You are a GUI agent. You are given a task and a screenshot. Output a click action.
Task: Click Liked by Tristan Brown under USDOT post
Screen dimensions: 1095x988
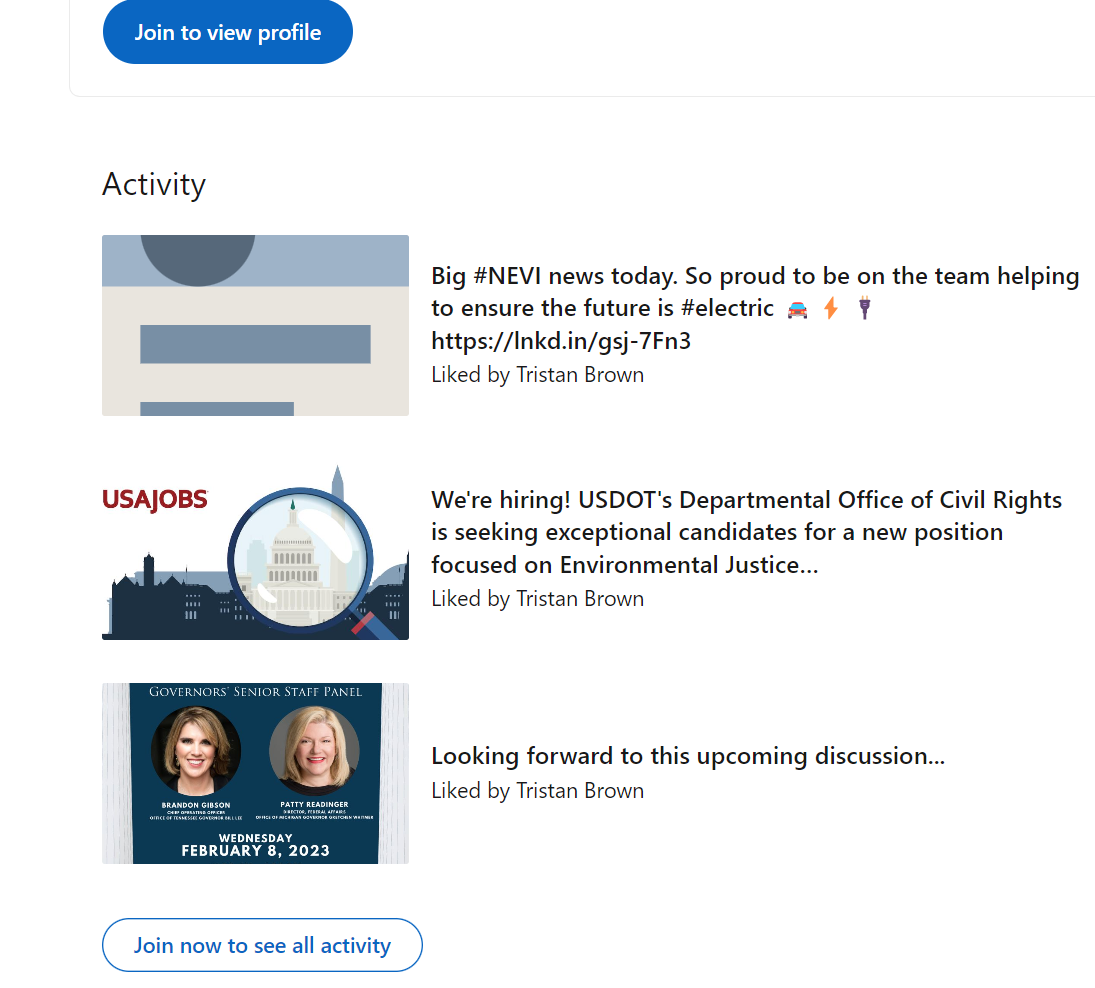[x=537, y=599]
